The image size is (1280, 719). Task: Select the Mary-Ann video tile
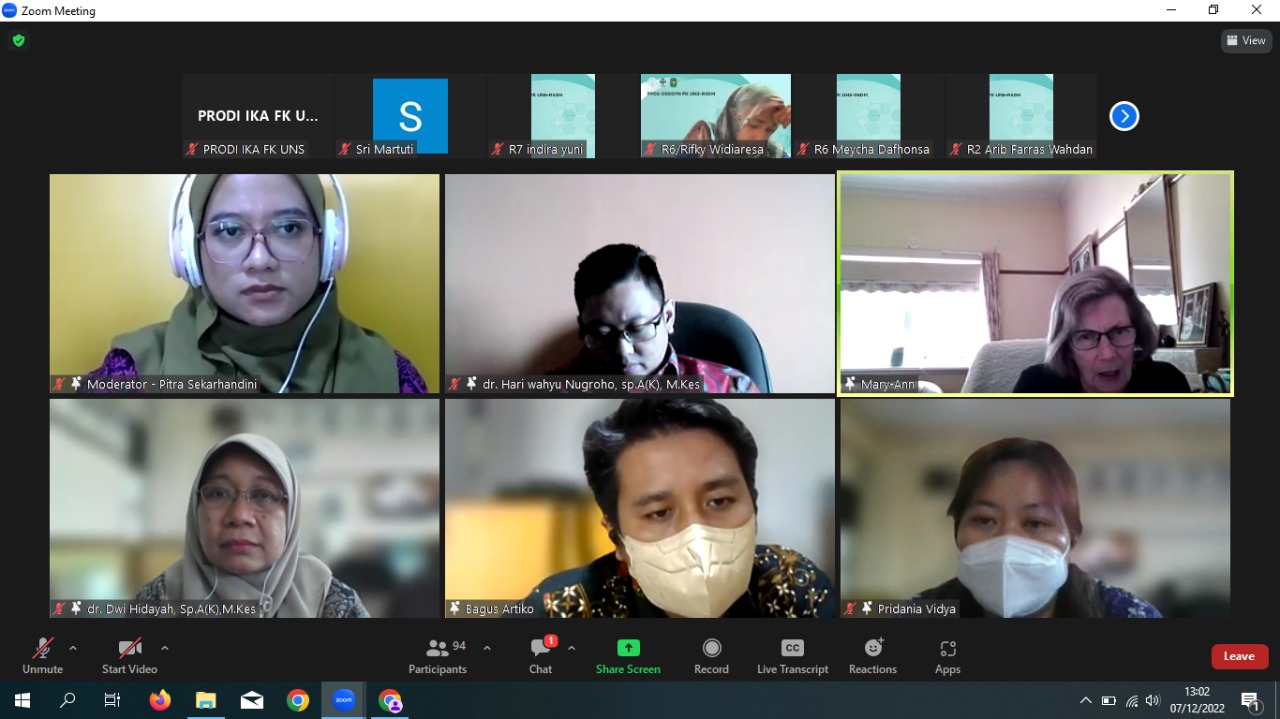1035,284
